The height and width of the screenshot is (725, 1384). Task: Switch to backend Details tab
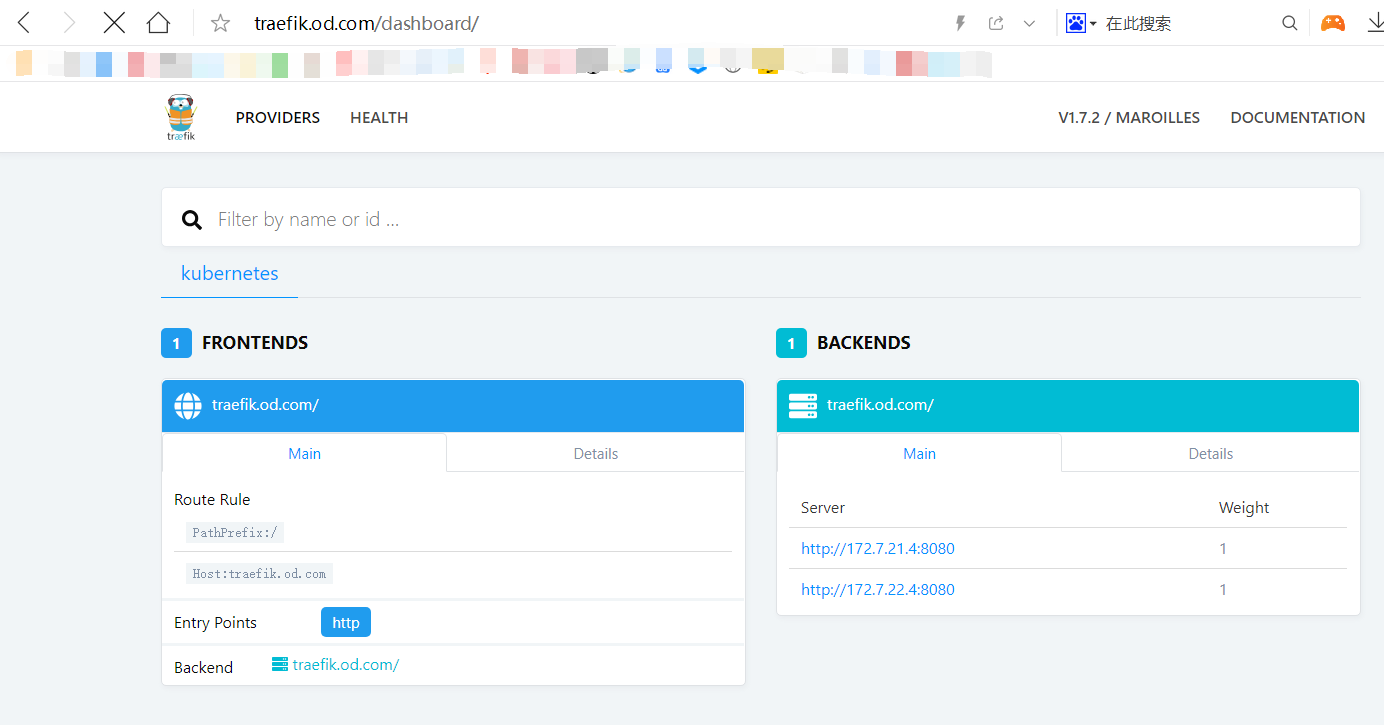[1210, 453]
